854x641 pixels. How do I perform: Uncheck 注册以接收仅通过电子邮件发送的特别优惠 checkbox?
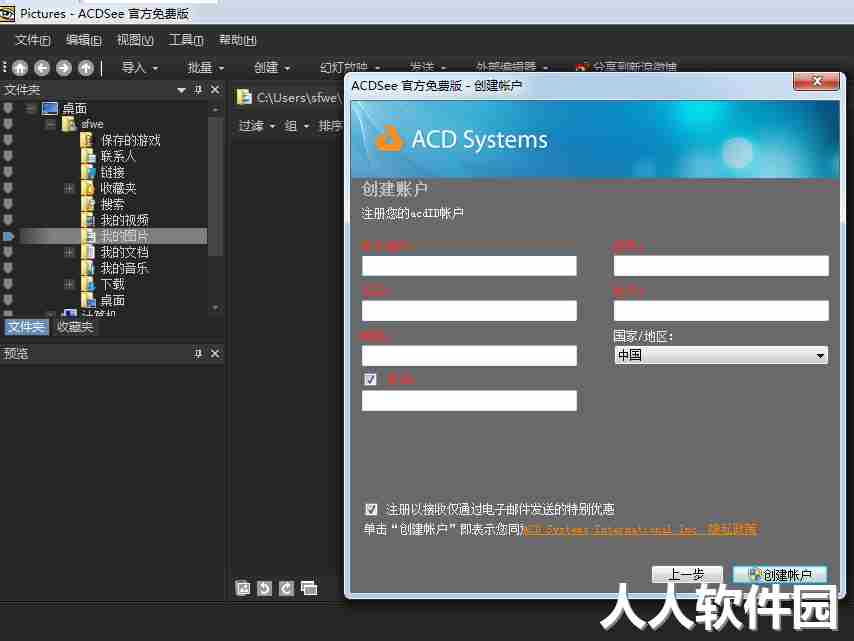[371, 509]
